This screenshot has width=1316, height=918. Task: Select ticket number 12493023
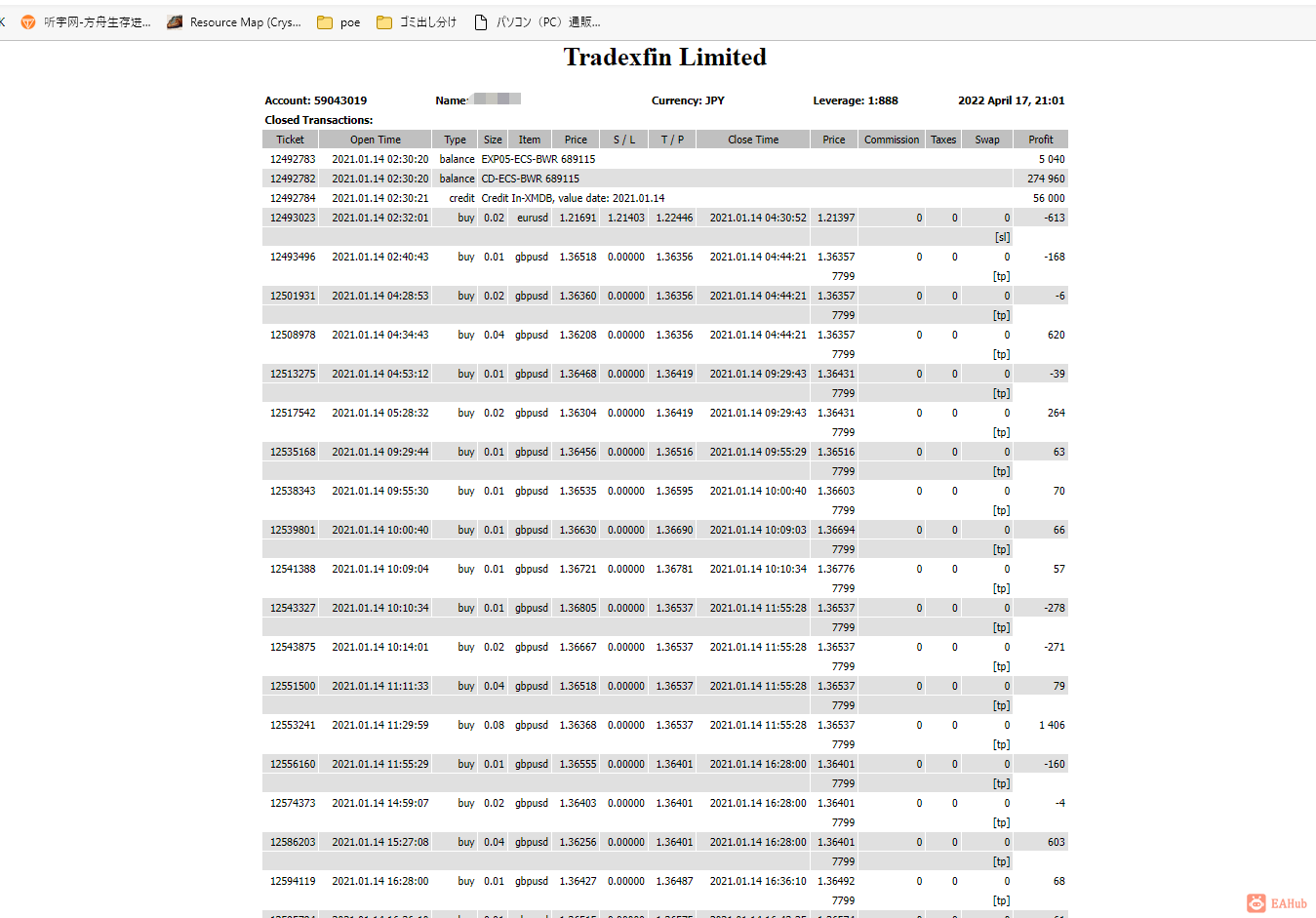pyautogui.click(x=293, y=218)
